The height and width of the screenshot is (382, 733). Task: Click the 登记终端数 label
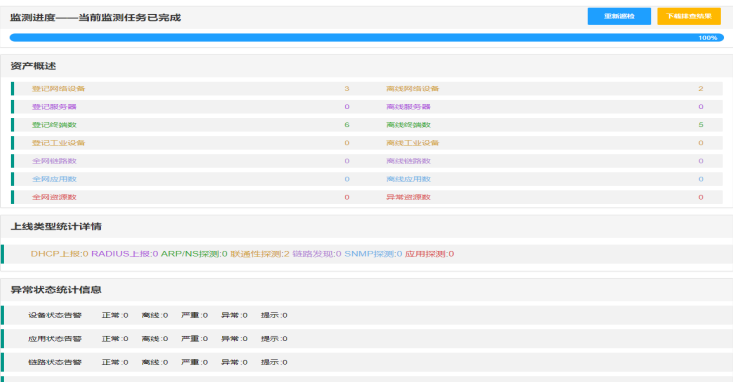54,125
